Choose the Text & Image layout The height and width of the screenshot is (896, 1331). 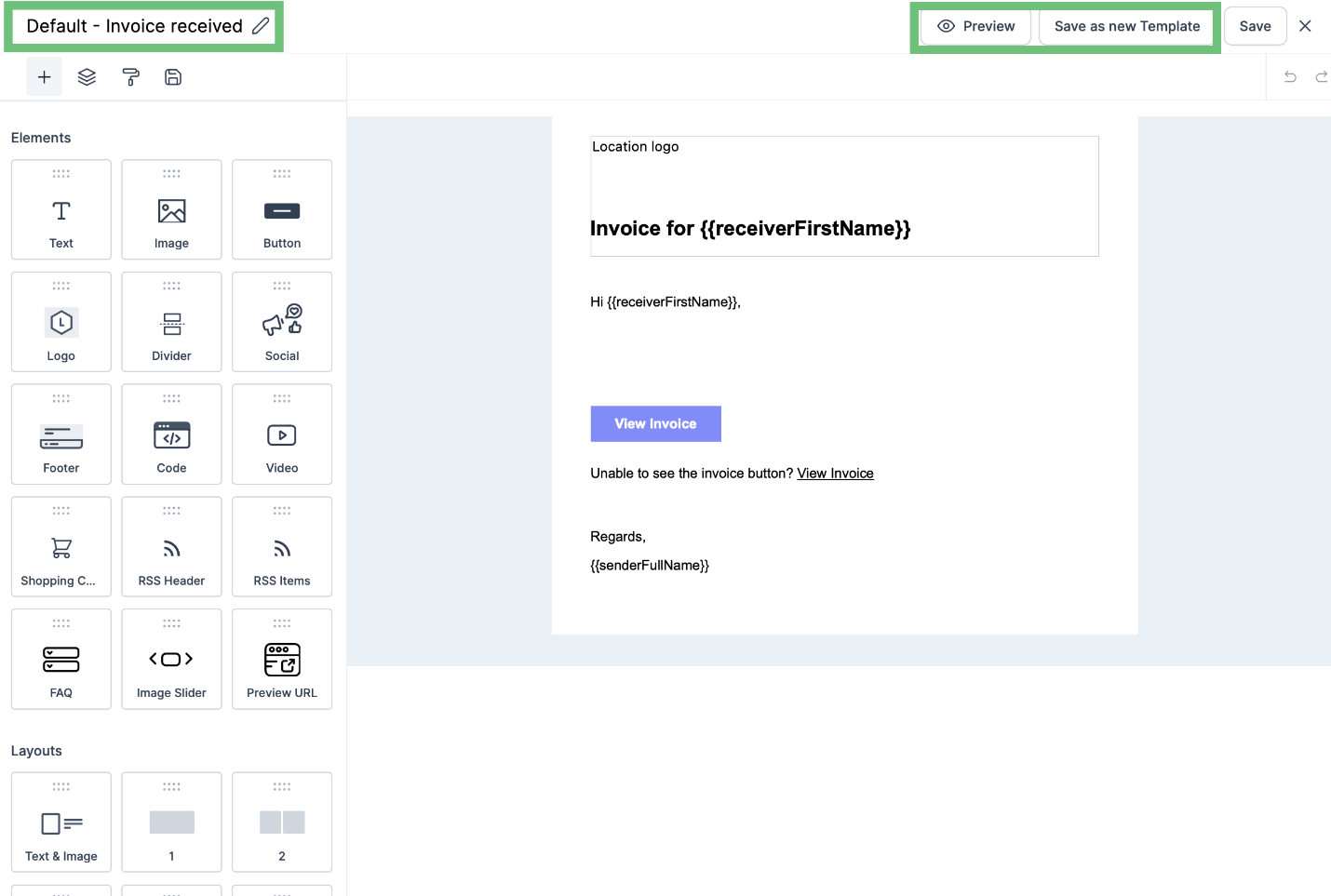[x=61, y=822]
